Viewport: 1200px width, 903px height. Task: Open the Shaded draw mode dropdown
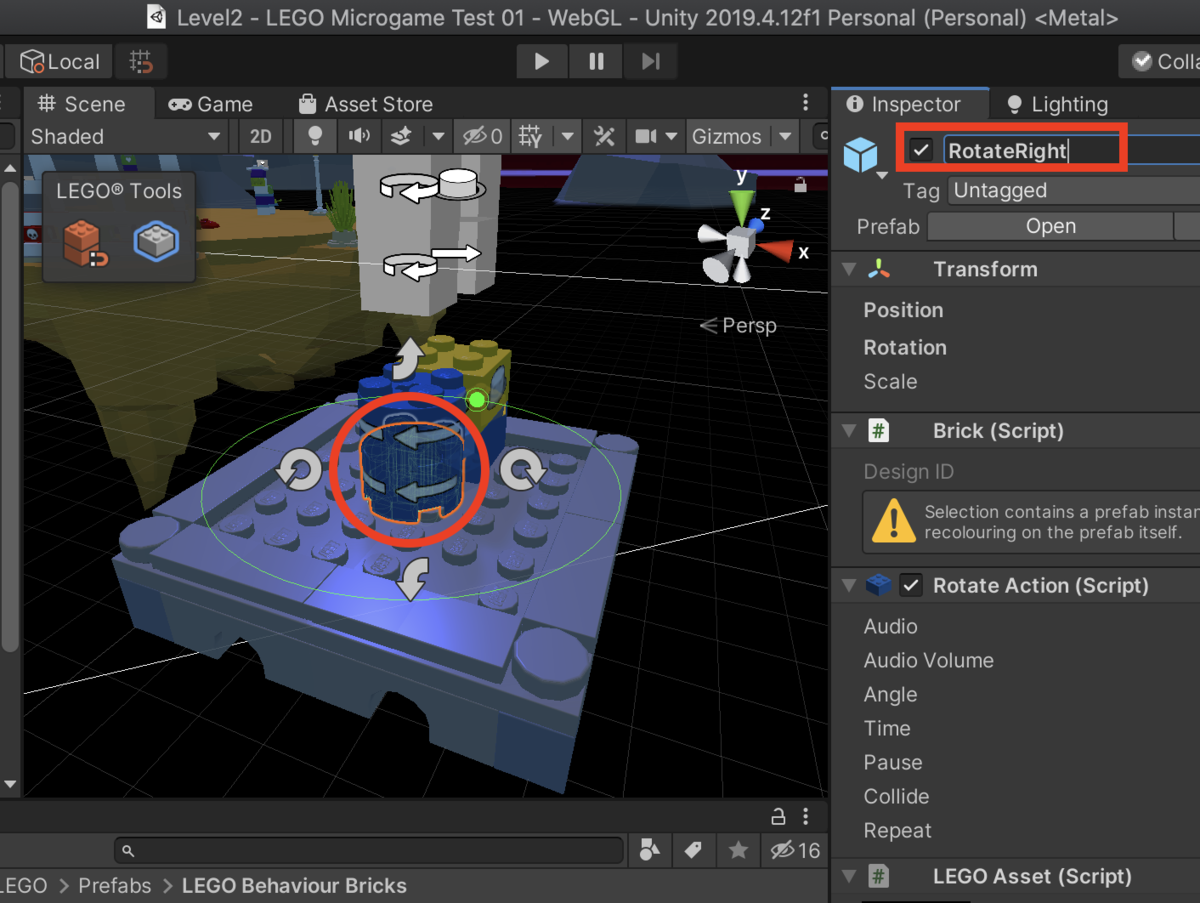coord(125,137)
